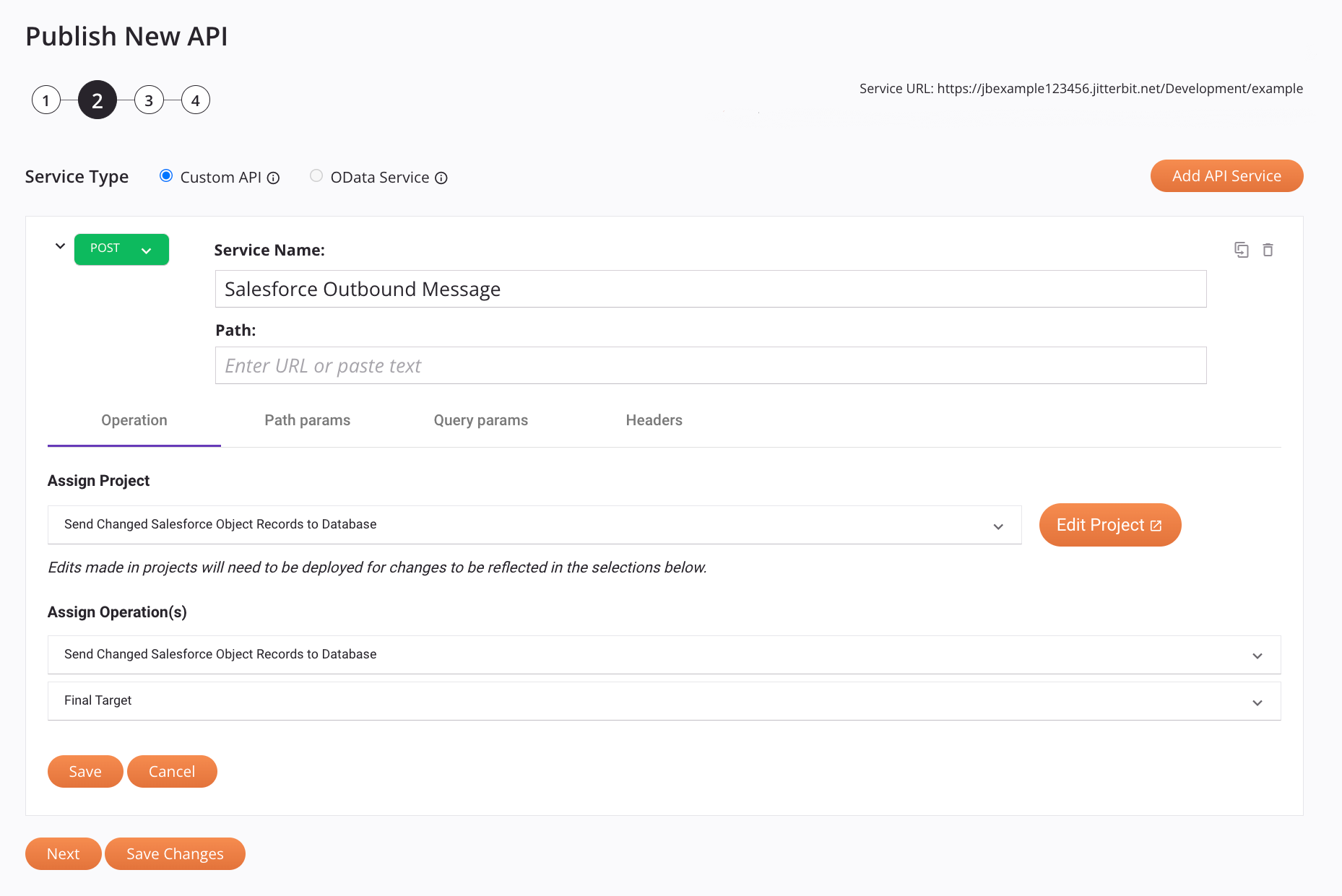Collapse the service row chevron
Screen dimensions: 1342x896
tap(60, 246)
